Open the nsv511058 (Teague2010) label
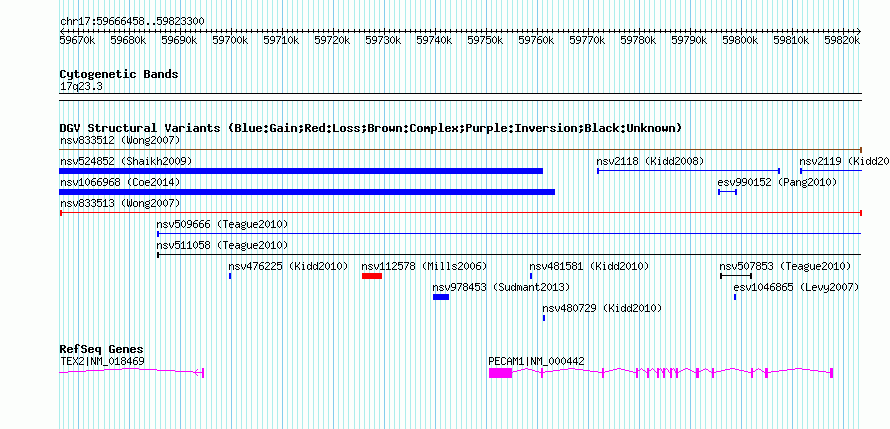This screenshot has height=429, width=890. click(222, 245)
